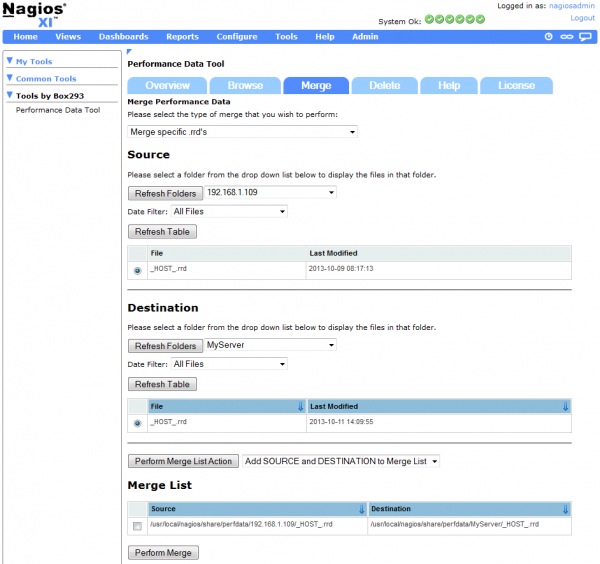Select the Destination _HOST_.rrd radio button
Image resolution: width=600 pixels, height=564 pixels.
click(136, 423)
